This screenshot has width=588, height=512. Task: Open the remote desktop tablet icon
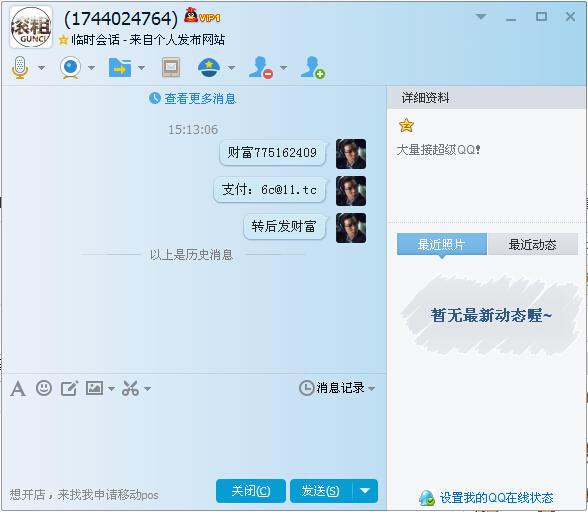pos(171,68)
